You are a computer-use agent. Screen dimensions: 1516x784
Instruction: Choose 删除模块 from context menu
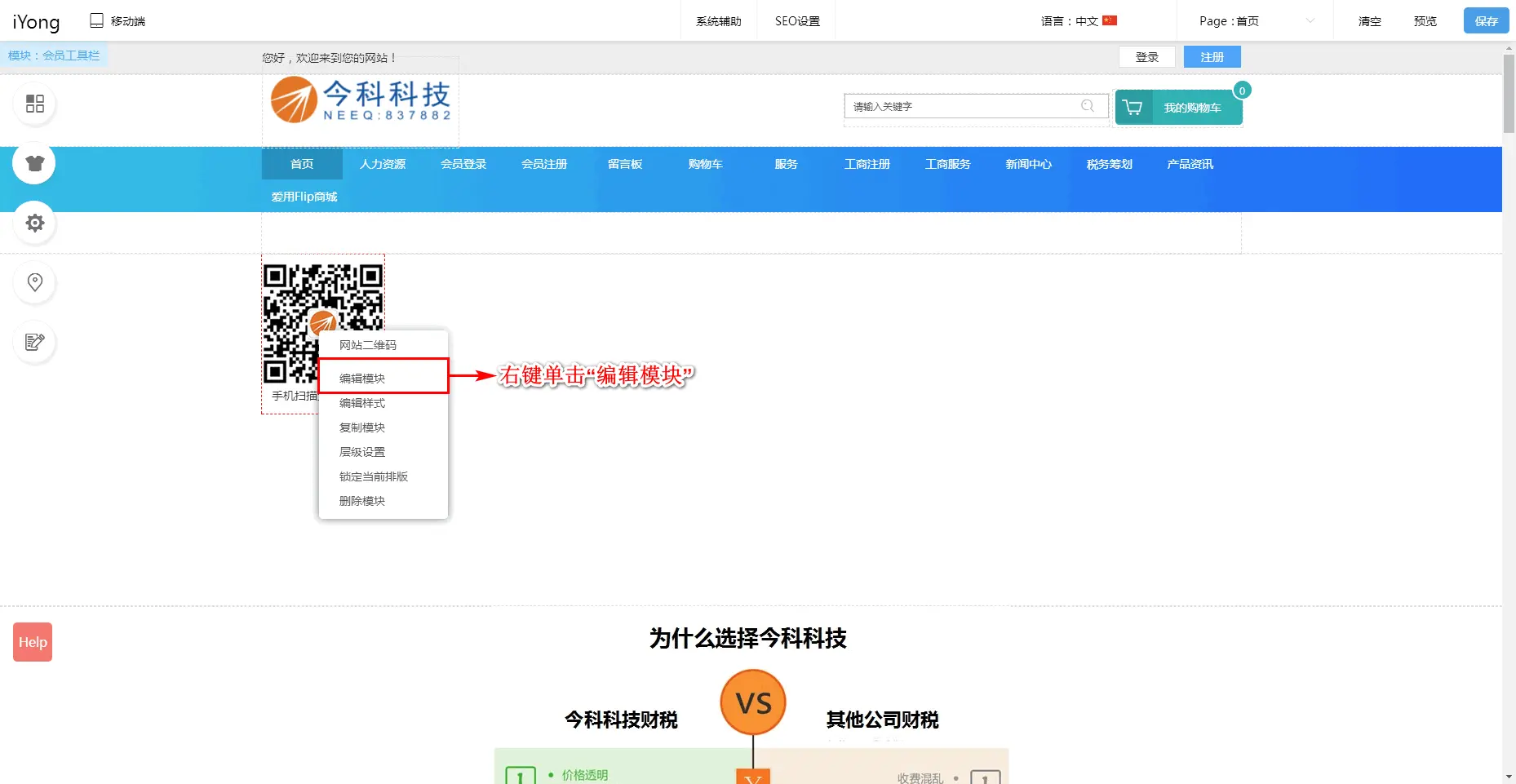coord(362,501)
